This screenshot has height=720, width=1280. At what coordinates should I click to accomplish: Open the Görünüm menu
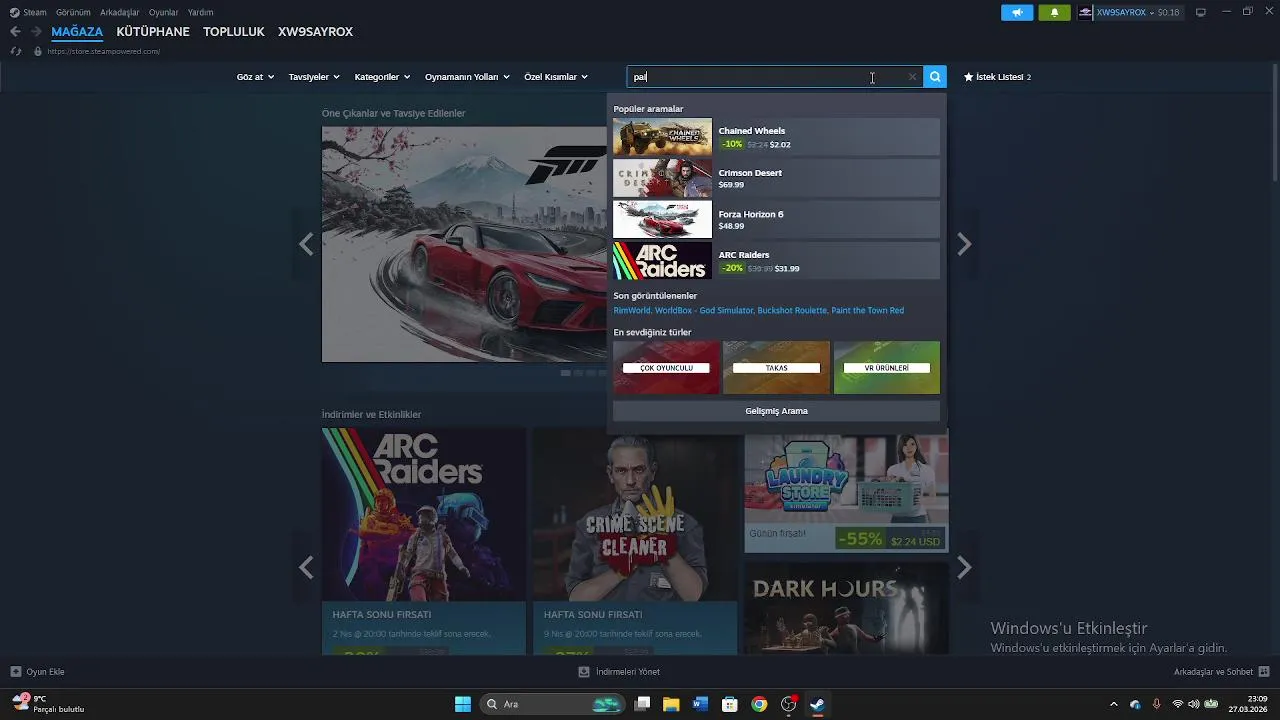pos(73,13)
